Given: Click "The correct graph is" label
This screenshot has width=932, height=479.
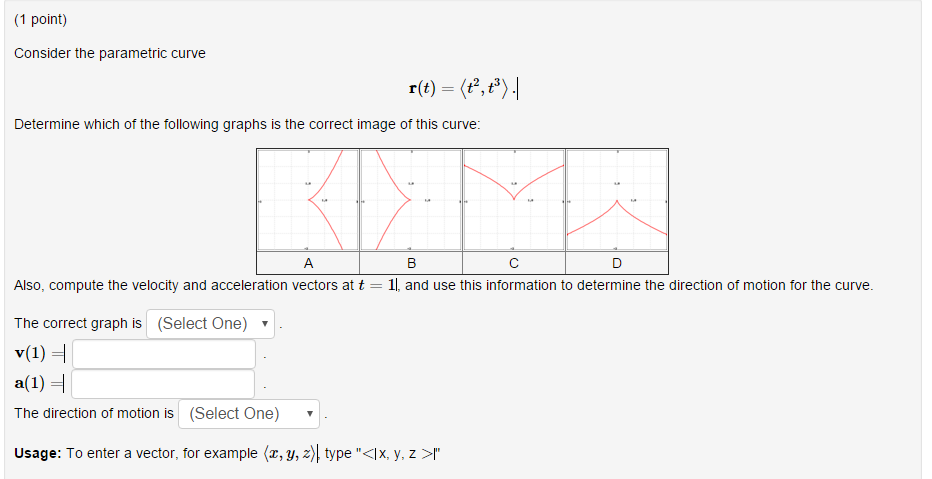Looking at the screenshot, I should point(78,324).
